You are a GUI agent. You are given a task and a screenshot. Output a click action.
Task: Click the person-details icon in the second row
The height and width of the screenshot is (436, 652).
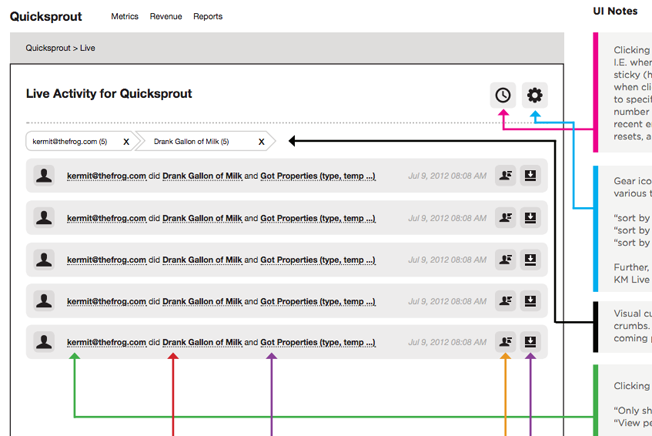coord(505,217)
